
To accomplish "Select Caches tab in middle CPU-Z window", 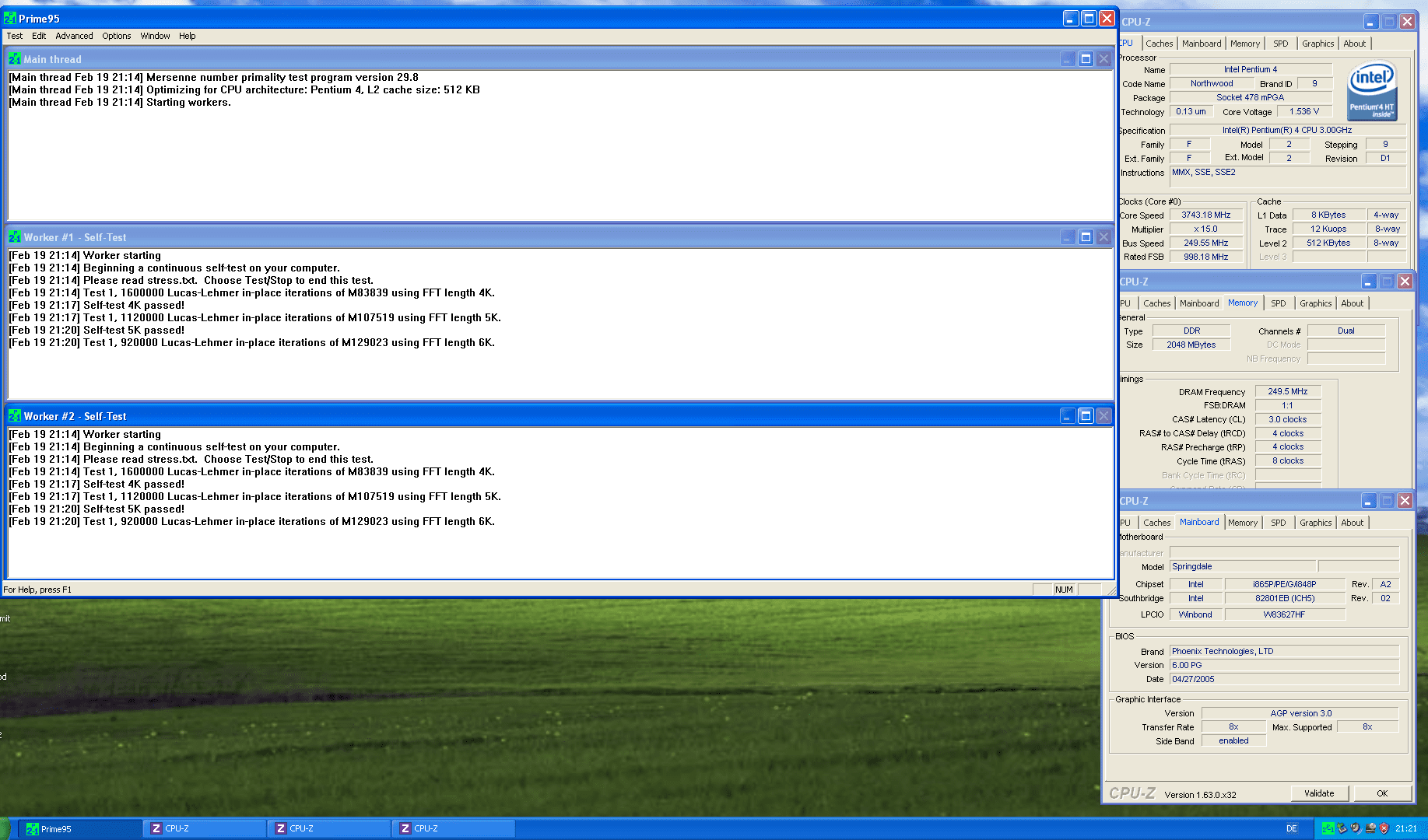I will pos(1156,303).
